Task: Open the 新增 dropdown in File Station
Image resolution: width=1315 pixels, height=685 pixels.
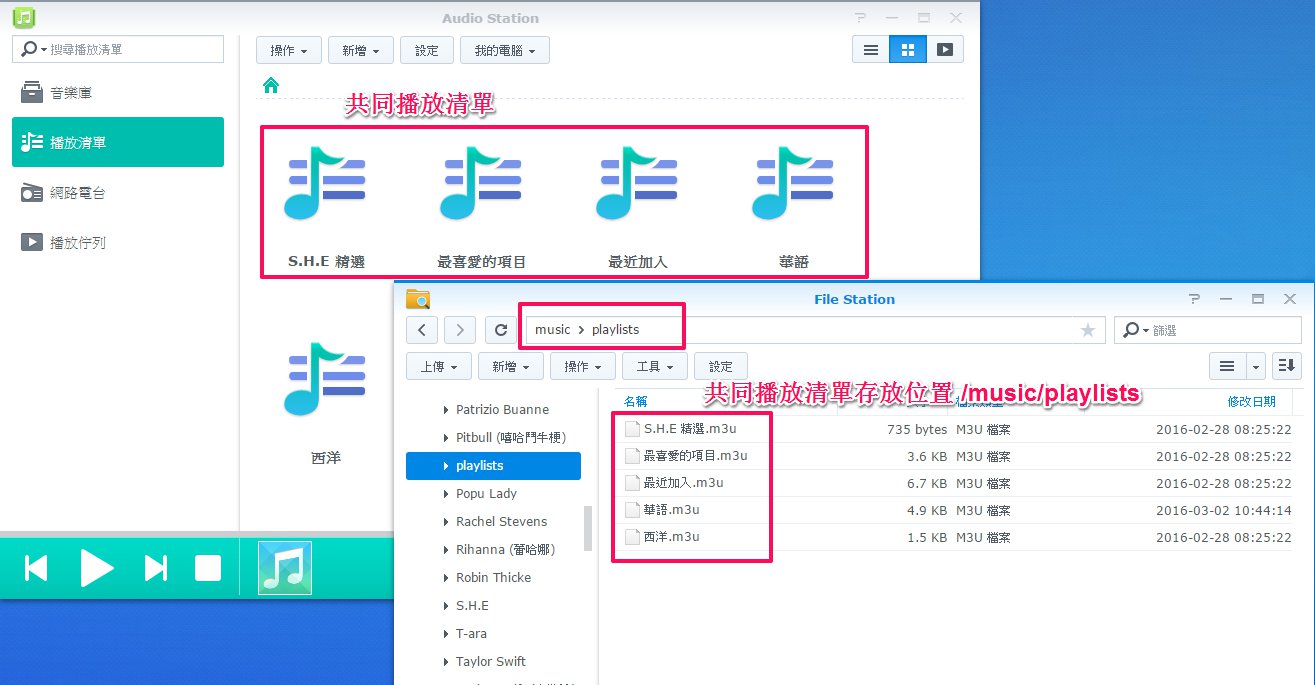Action: pos(511,367)
